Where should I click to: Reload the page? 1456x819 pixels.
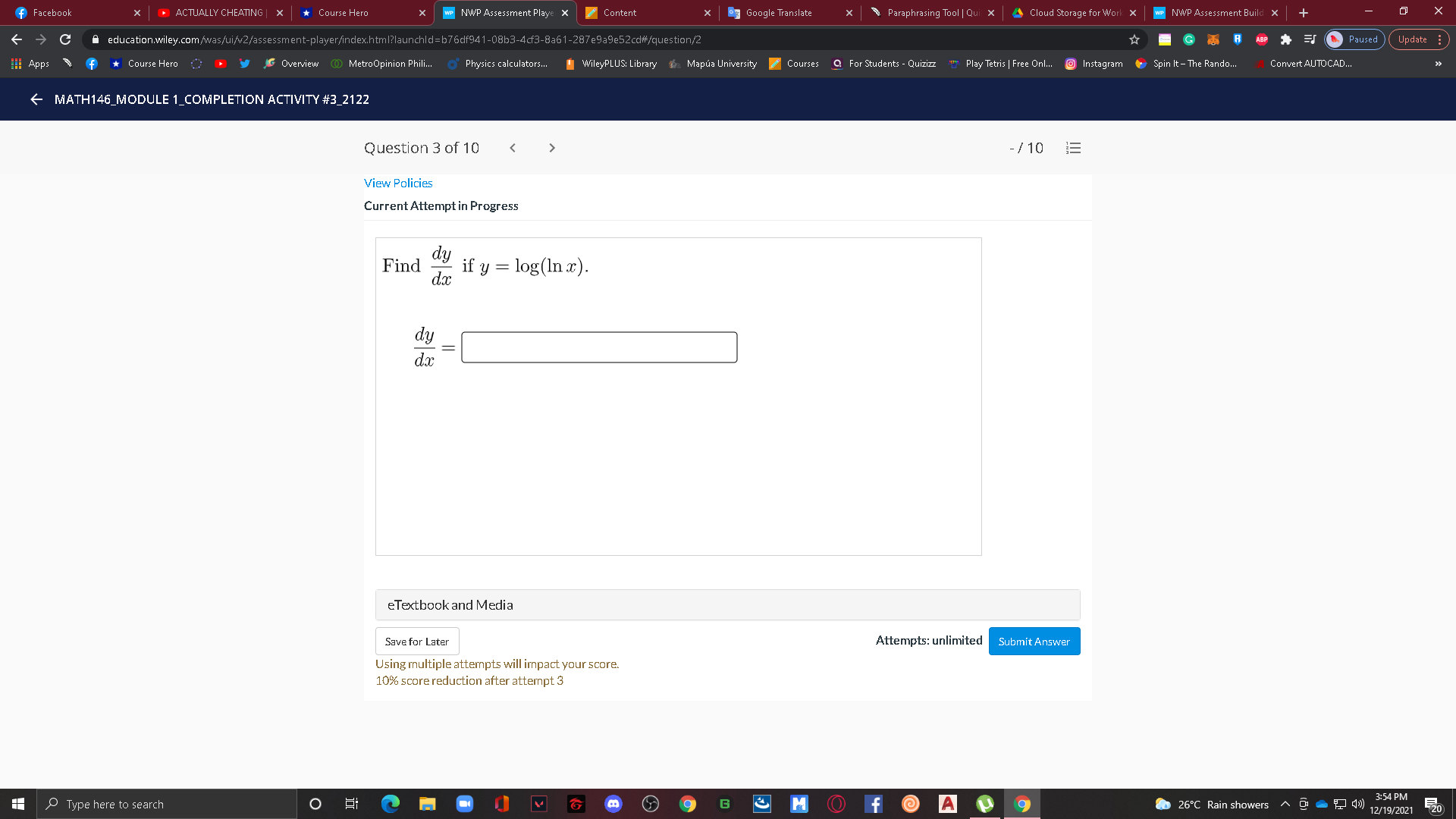(65, 39)
